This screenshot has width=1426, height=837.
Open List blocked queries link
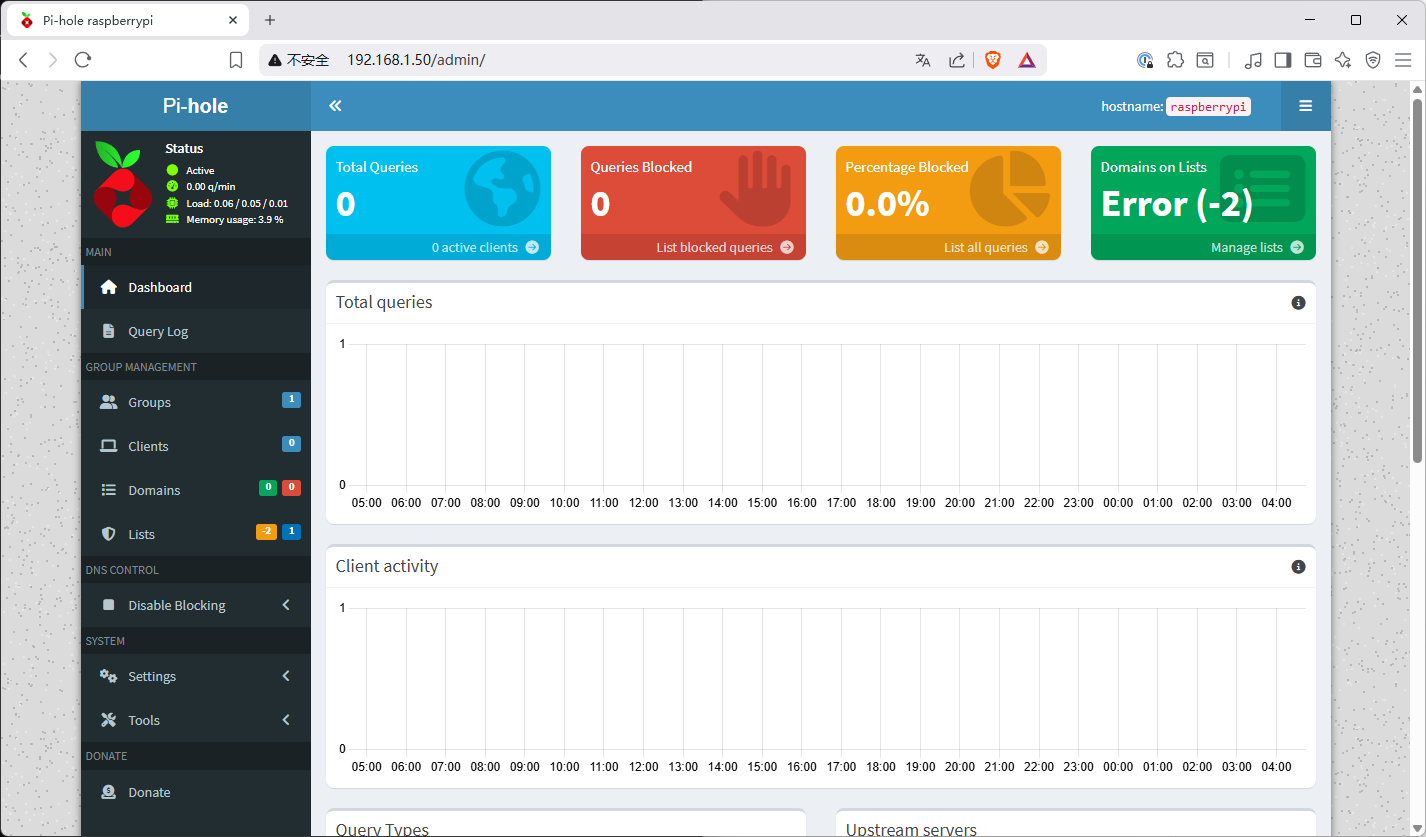[x=693, y=247]
